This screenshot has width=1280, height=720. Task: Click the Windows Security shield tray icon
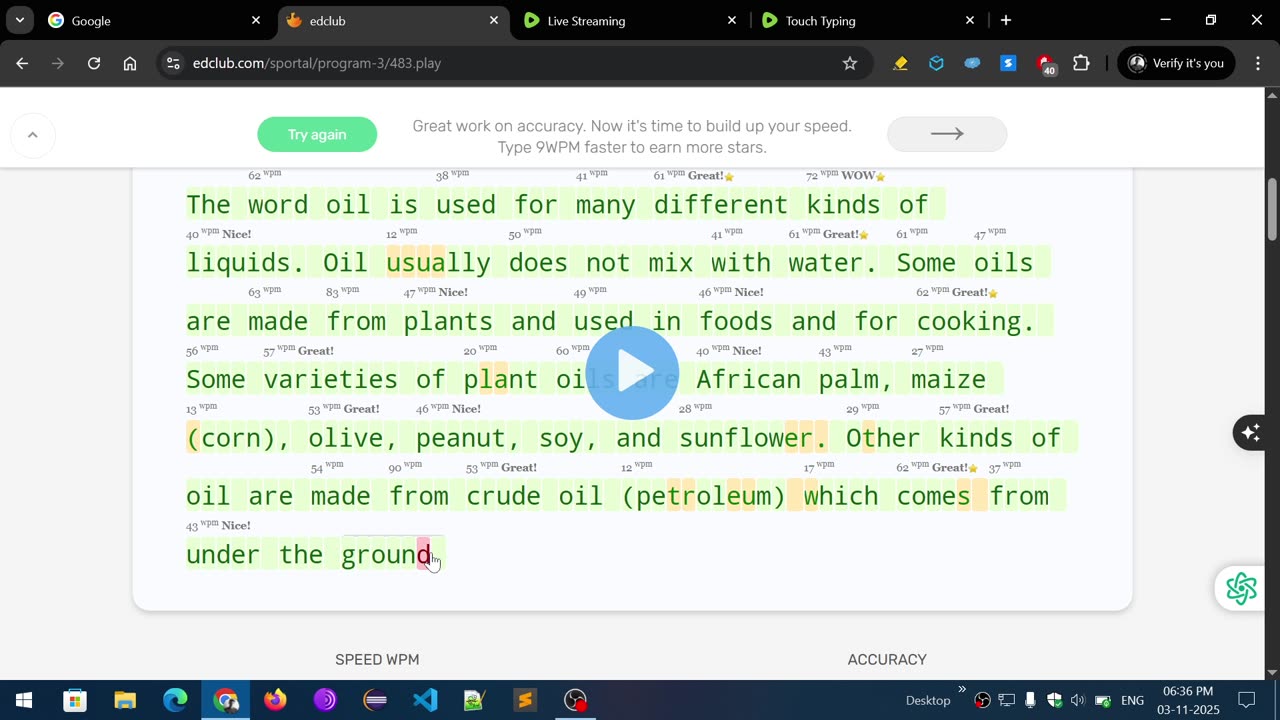click(x=1054, y=700)
